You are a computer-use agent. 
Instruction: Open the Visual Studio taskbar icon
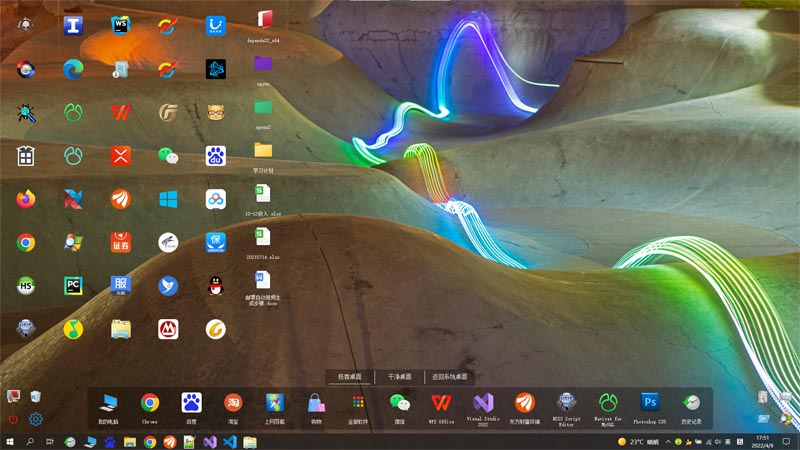[210, 442]
